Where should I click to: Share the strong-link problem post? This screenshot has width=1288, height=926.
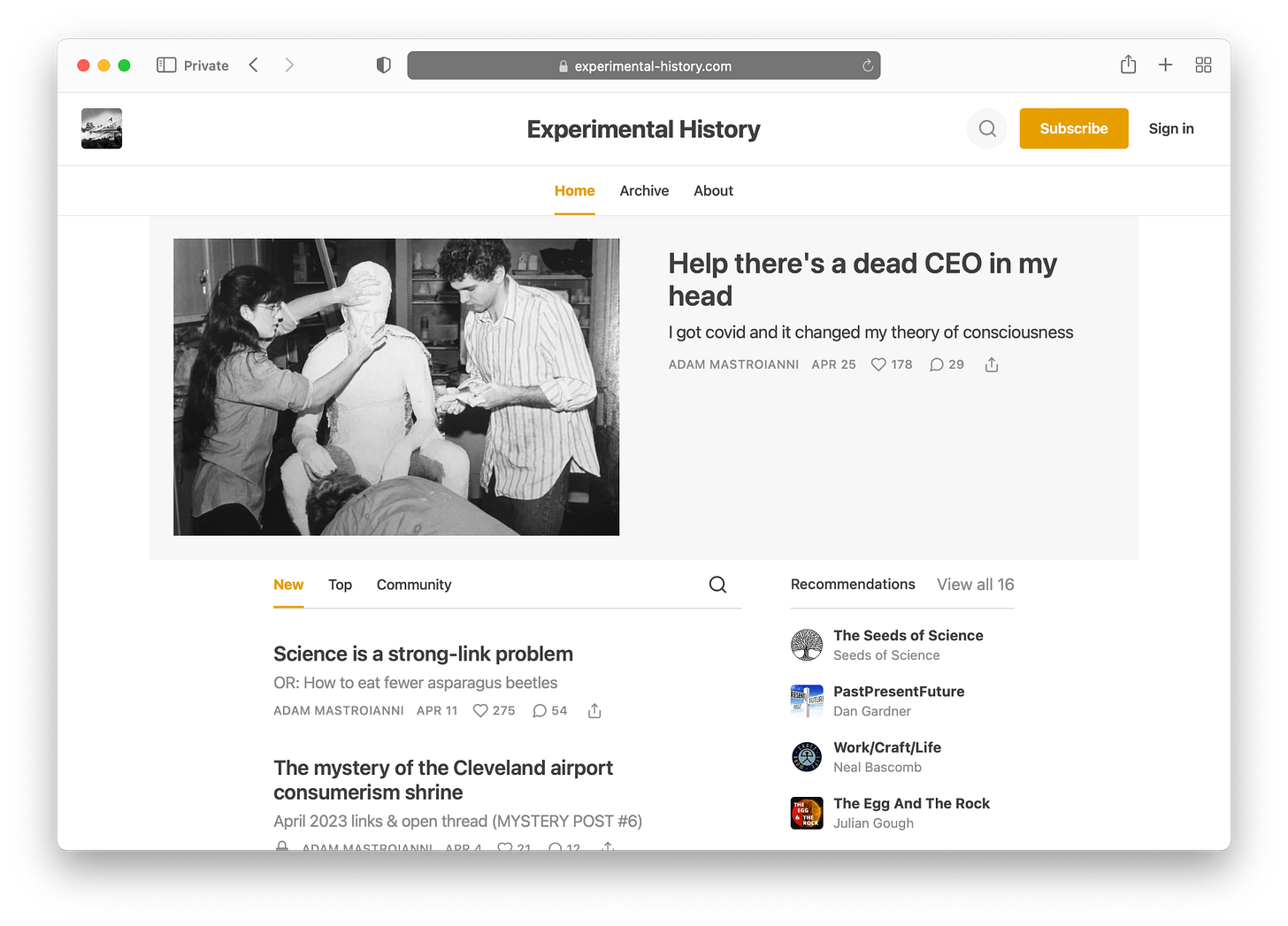pos(594,711)
